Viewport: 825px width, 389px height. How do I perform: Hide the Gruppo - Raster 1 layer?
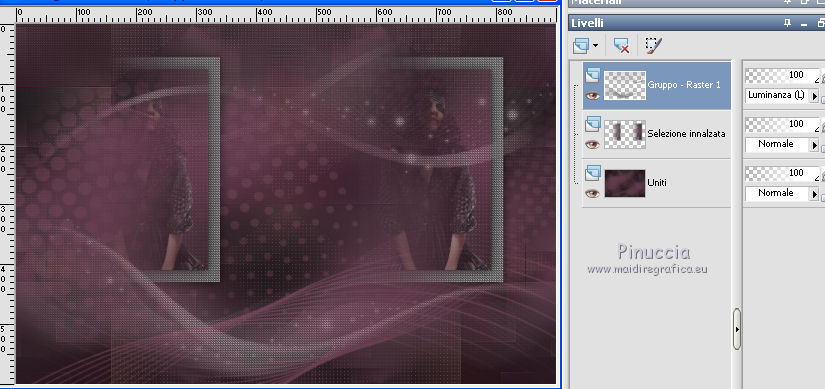coord(593,96)
